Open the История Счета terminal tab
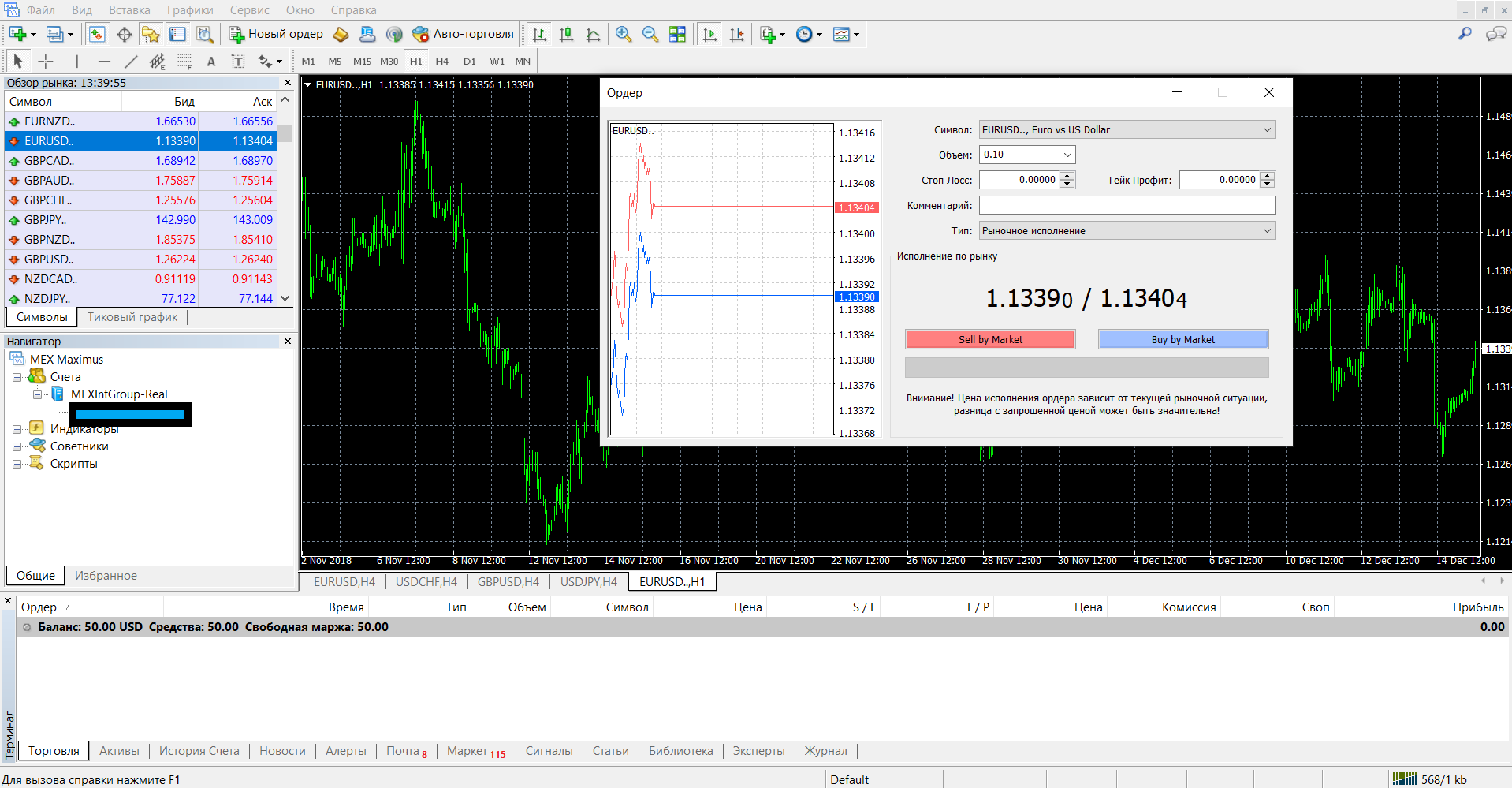This screenshot has width=1512, height=788. click(199, 751)
